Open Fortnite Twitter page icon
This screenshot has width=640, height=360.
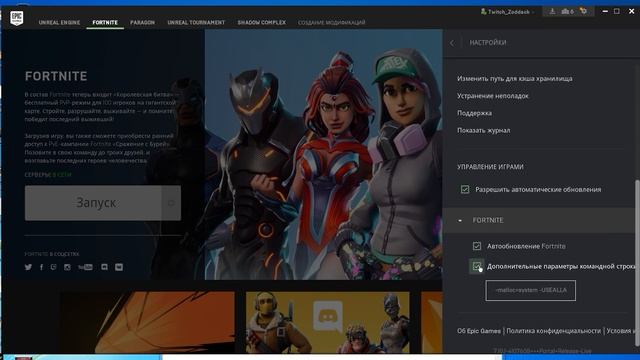28,267
